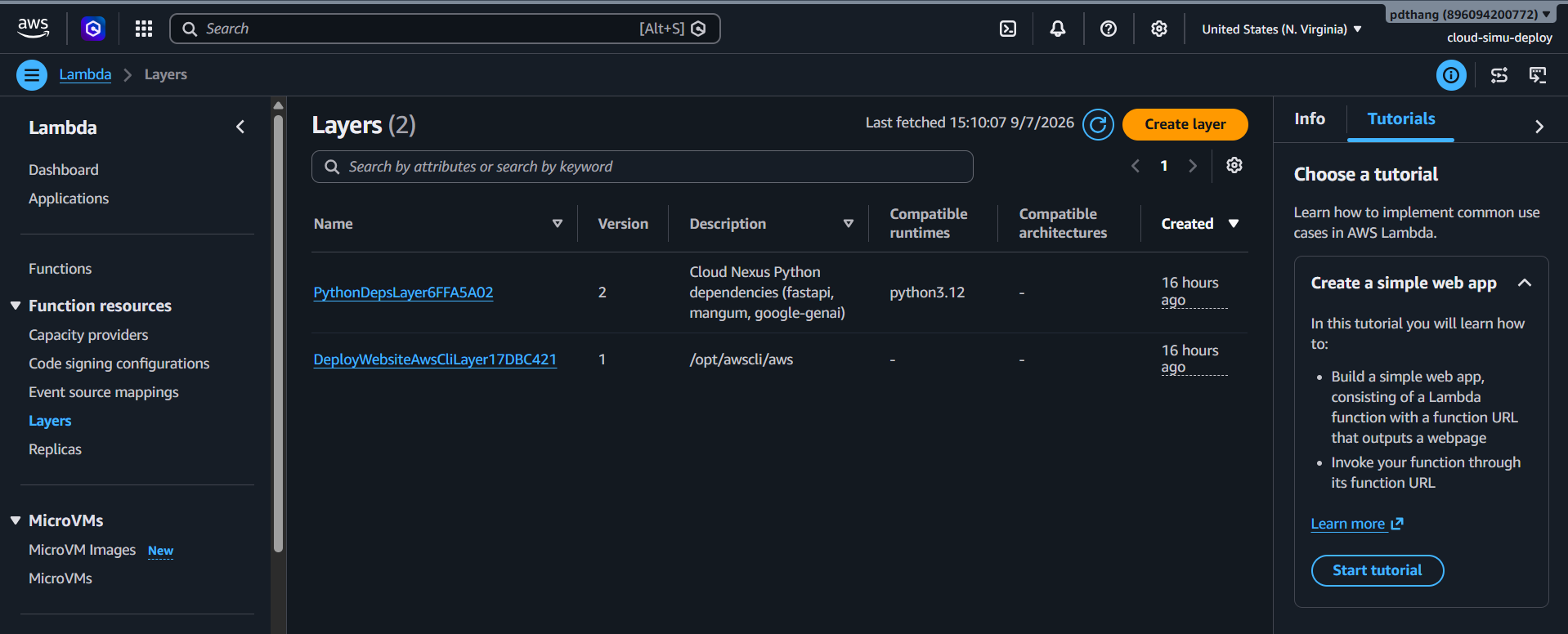1568x634 pixels.
Task: Sort layers by the Created column
Action: (1234, 224)
